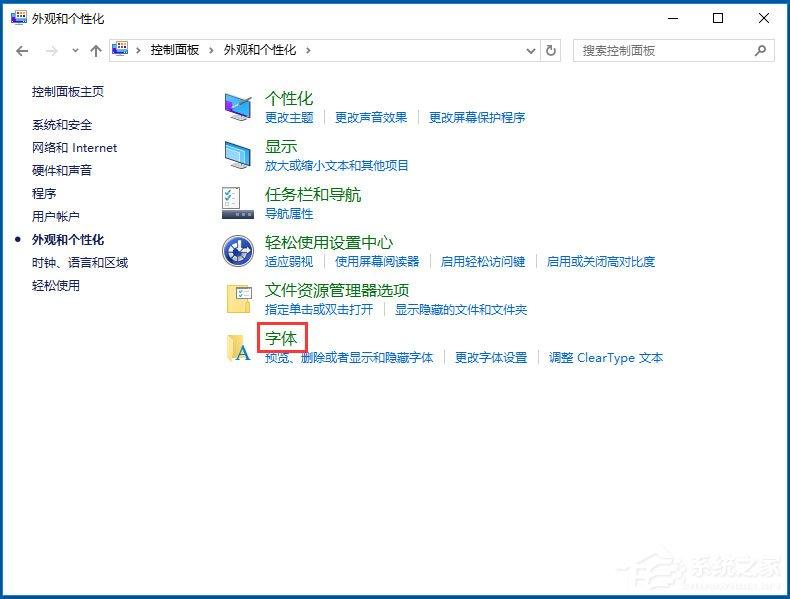This screenshot has width=790, height=599.
Task: Click 放大或缩小文本和其他项目 link
Action: point(337,166)
